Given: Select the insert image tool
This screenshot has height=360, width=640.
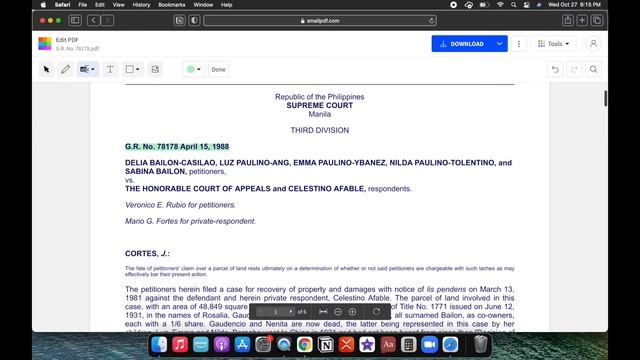Looking at the screenshot, I should click(x=155, y=69).
